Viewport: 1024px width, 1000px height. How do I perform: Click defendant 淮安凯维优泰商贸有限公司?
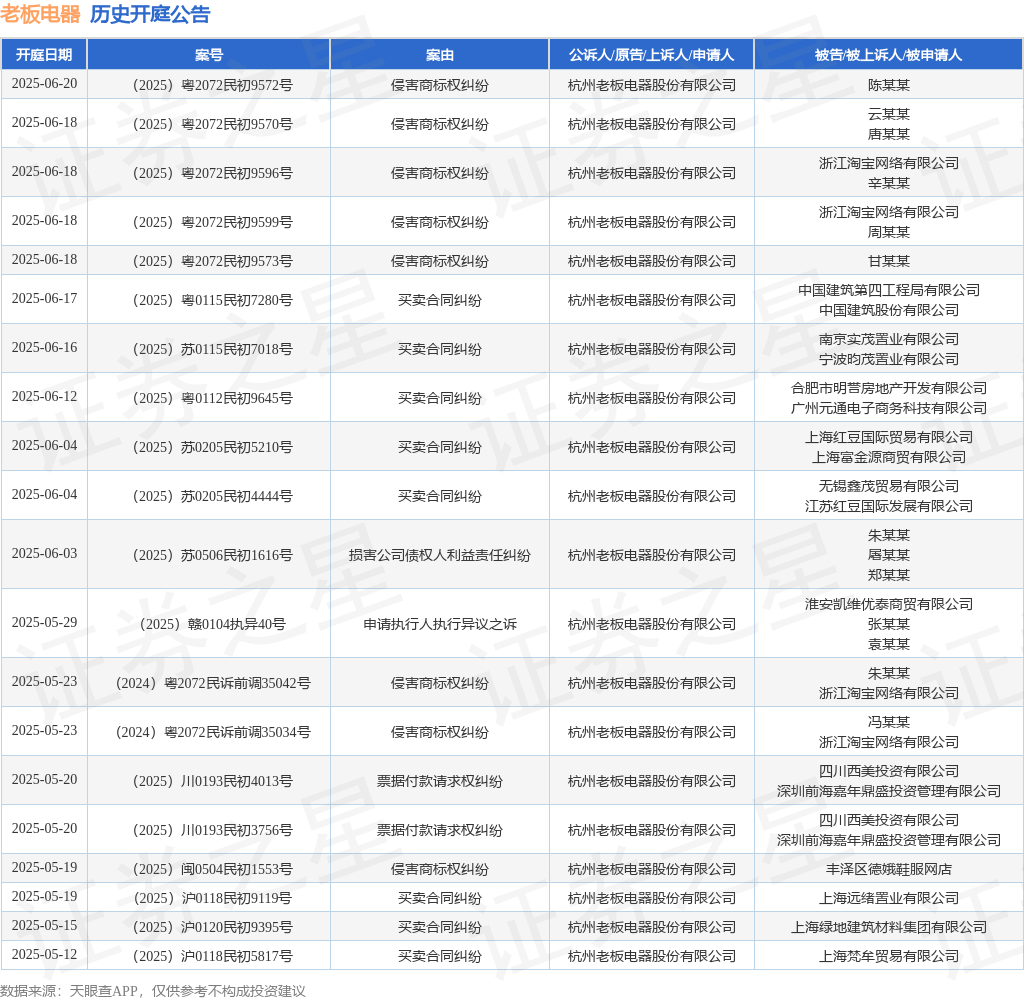click(x=889, y=604)
